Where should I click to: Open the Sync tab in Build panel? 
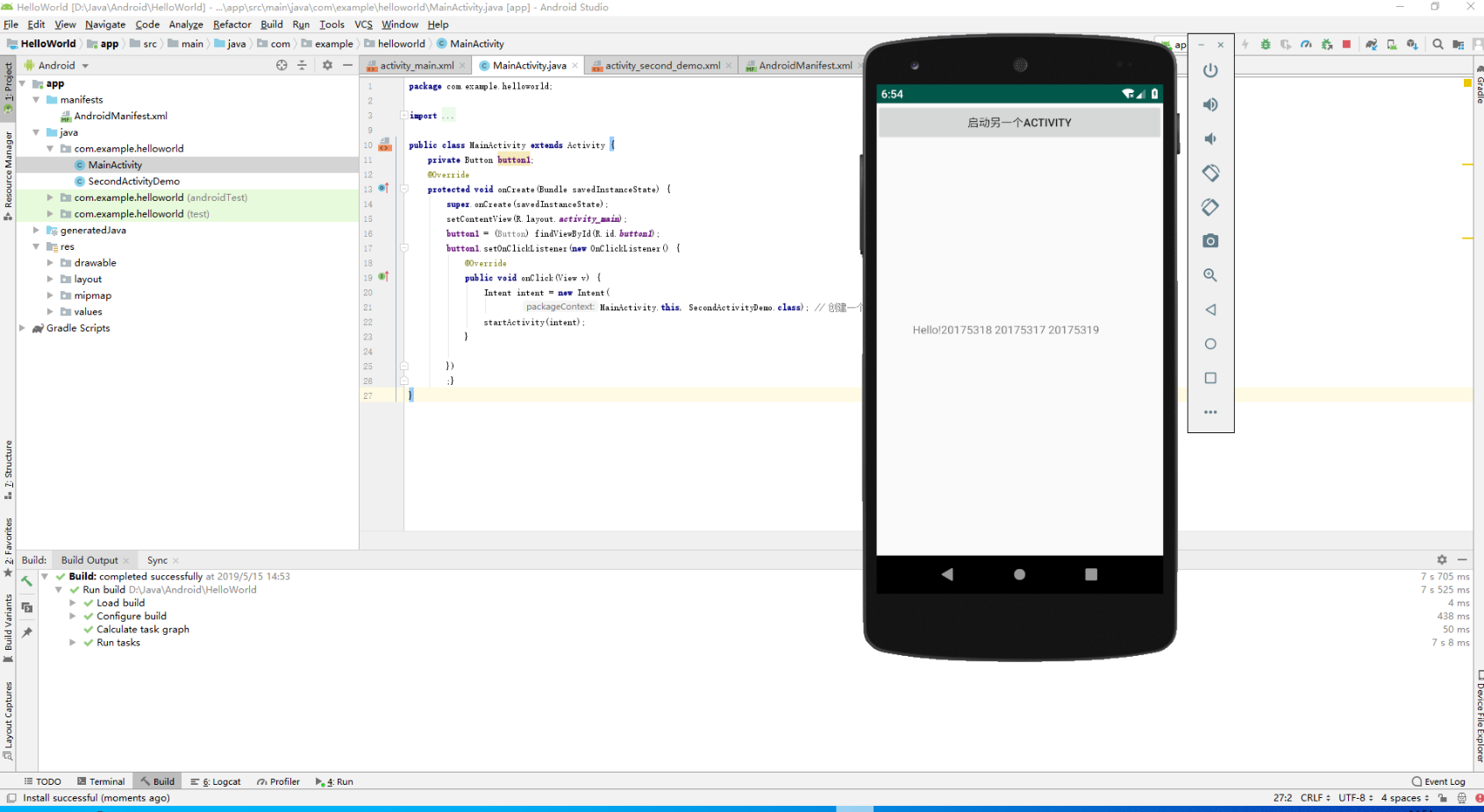[x=157, y=560]
